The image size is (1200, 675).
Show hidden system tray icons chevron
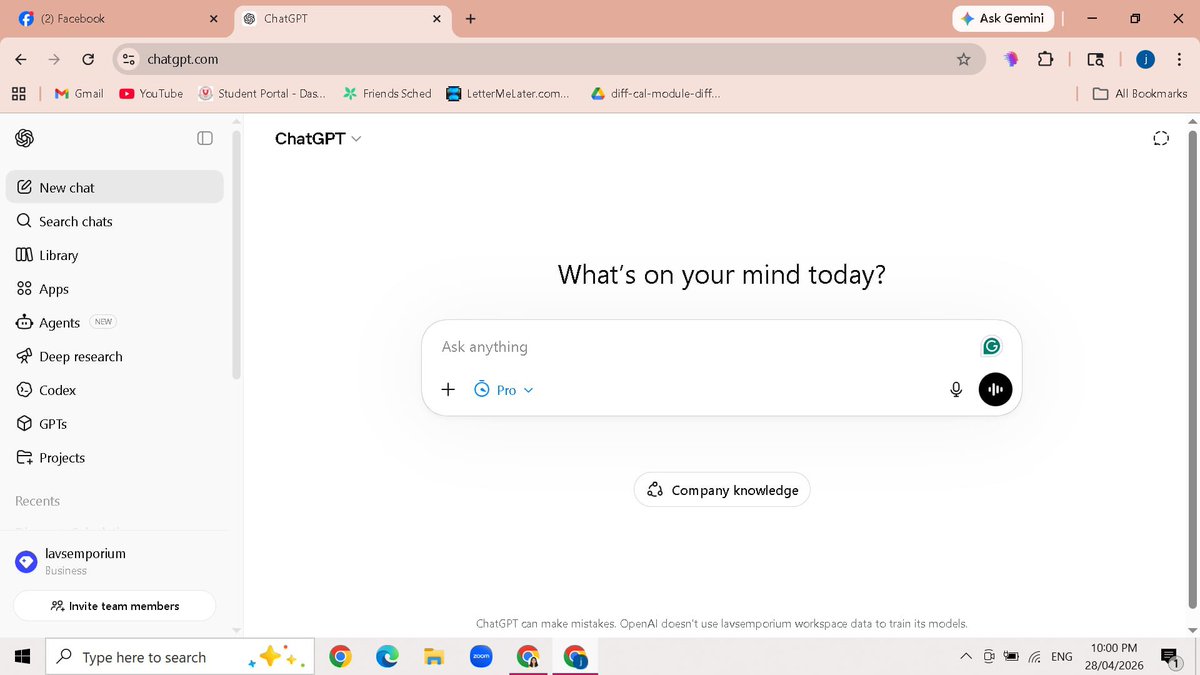pyautogui.click(x=965, y=657)
